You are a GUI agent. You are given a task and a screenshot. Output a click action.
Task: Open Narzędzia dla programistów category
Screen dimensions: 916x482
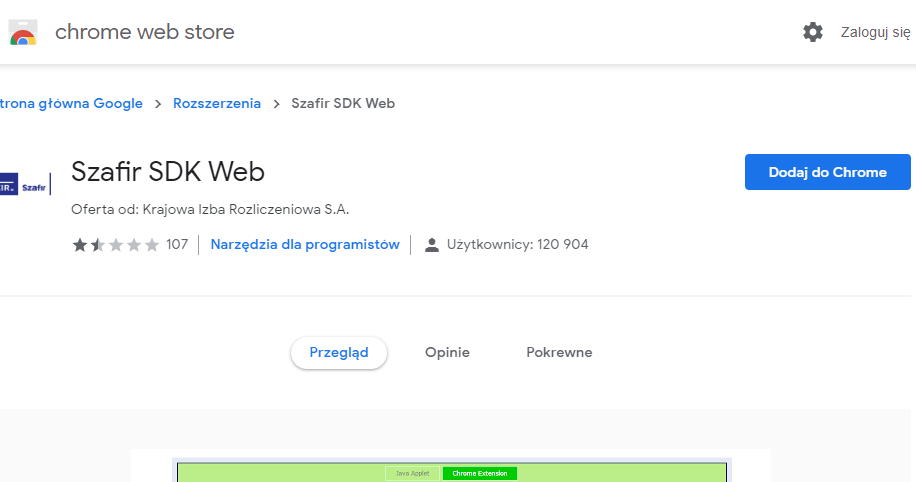pos(305,244)
